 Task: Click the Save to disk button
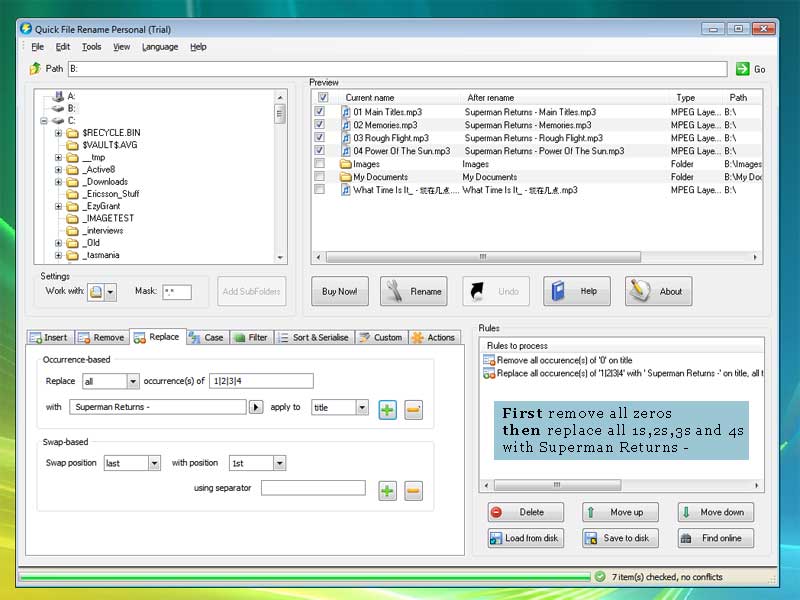[619, 538]
